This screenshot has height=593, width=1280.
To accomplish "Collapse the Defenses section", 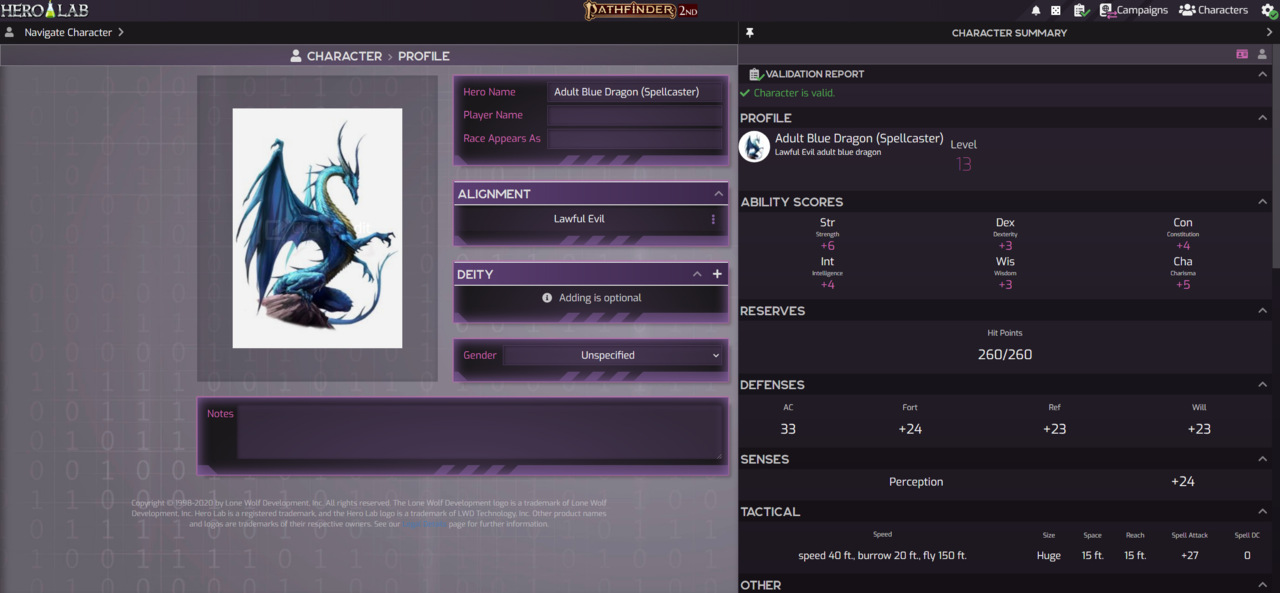I will (1263, 385).
